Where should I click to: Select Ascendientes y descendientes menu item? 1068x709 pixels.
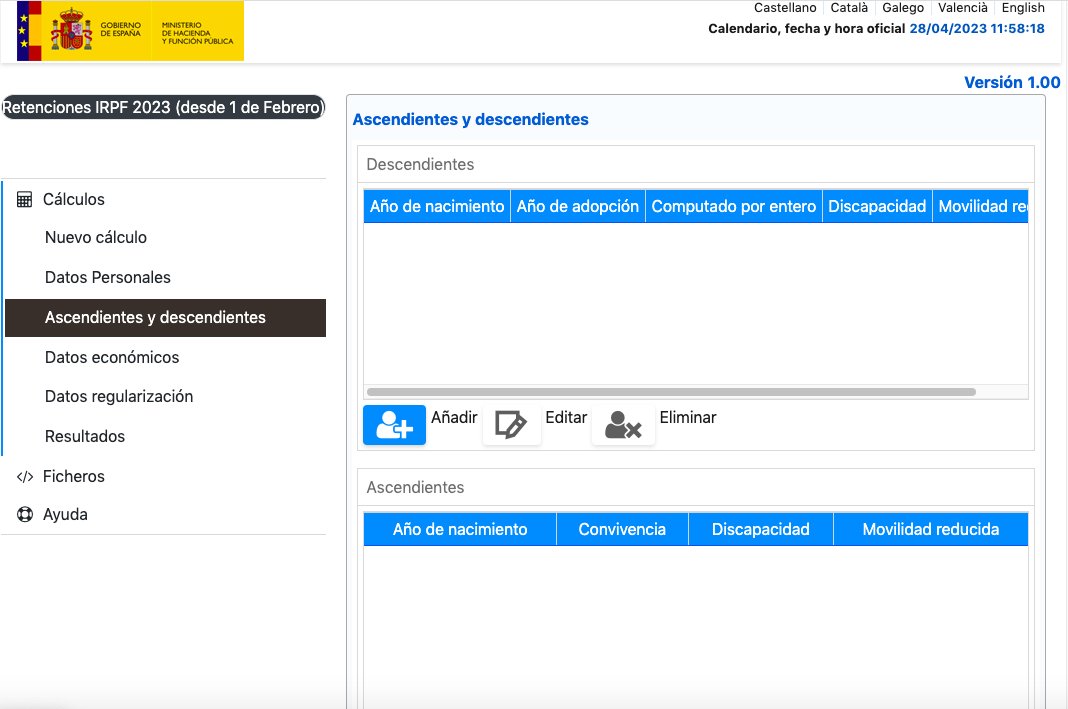pos(166,318)
